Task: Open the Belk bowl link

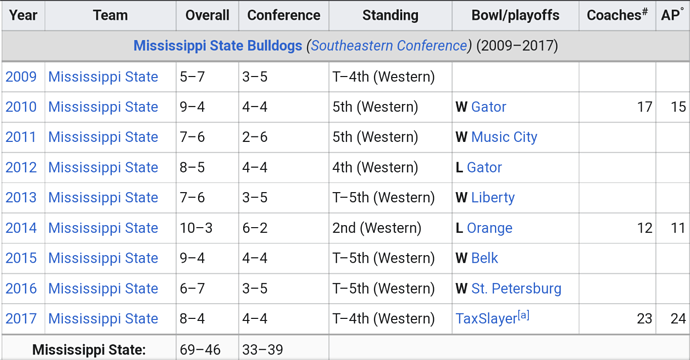Action: [484, 258]
